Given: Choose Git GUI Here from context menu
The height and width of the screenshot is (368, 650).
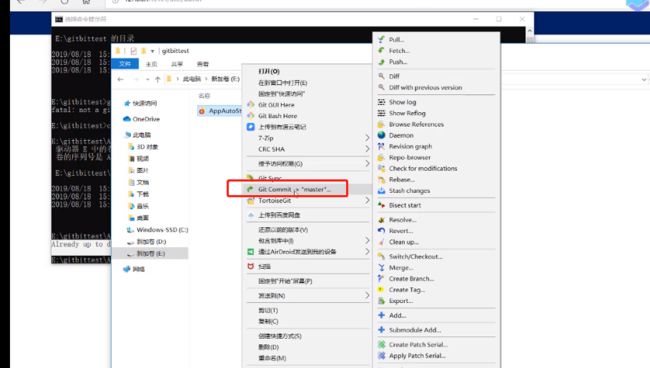Looking at the screenshot, I should click(307, 105).
